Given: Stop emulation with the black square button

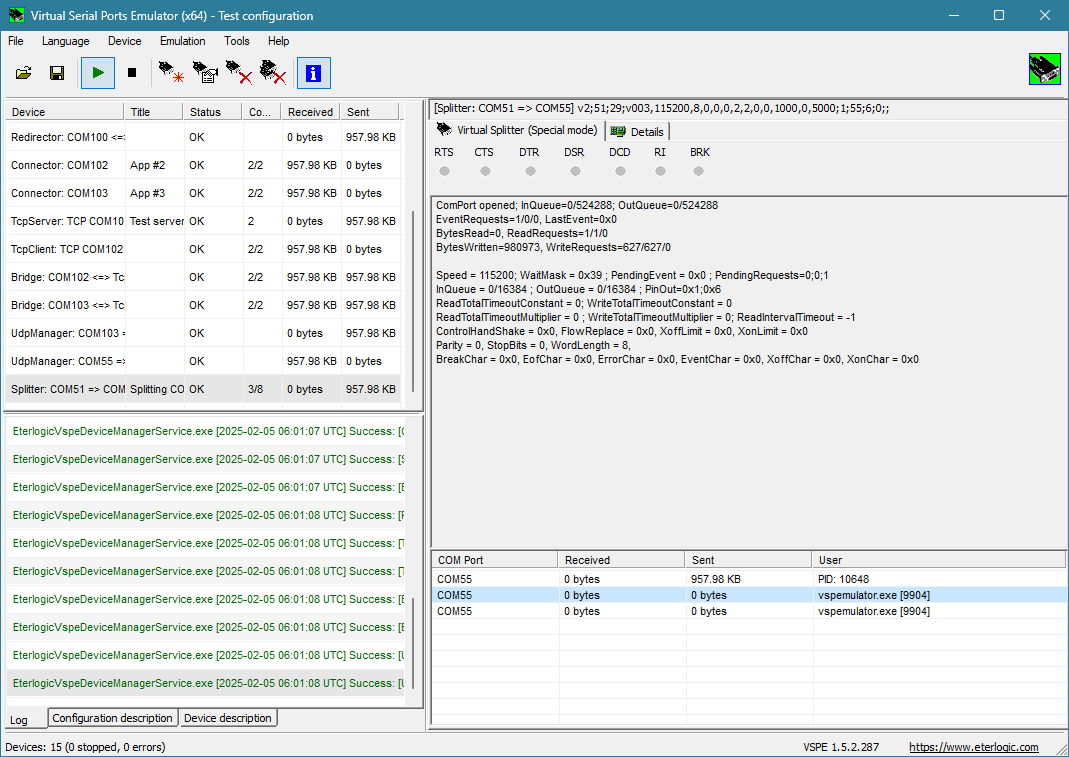Looking at the screenshot, I should click(132, 73).
